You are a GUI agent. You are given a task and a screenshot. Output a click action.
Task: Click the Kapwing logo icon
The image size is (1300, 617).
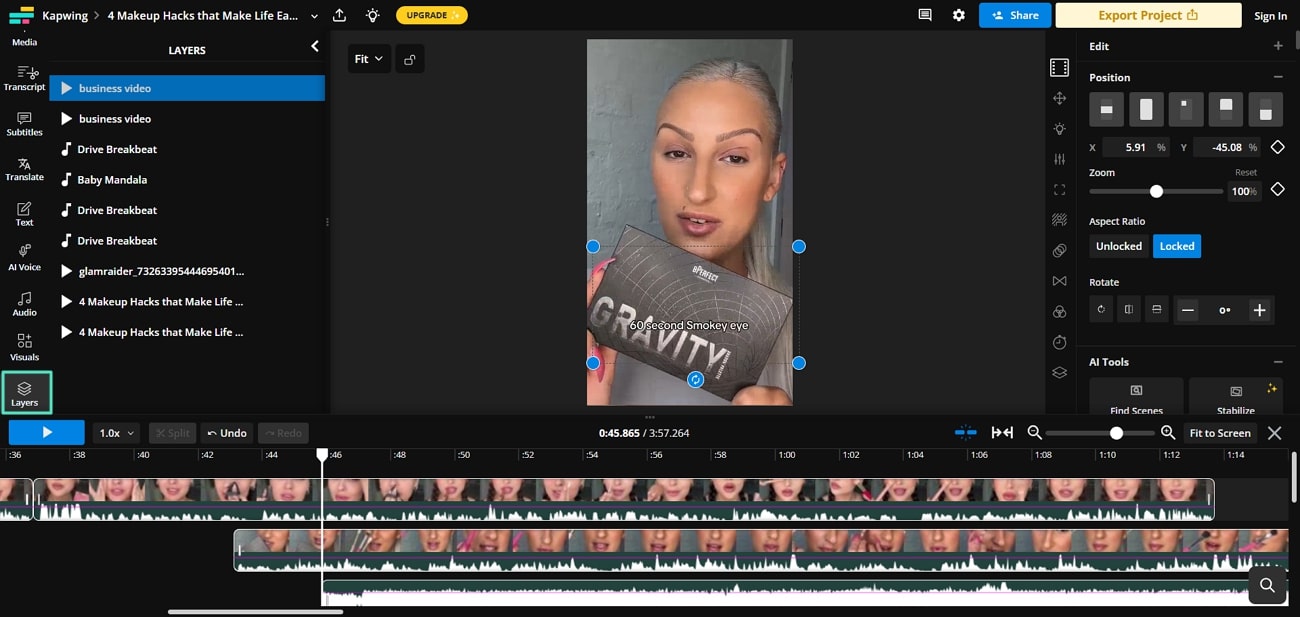click(x=20, y=15)
